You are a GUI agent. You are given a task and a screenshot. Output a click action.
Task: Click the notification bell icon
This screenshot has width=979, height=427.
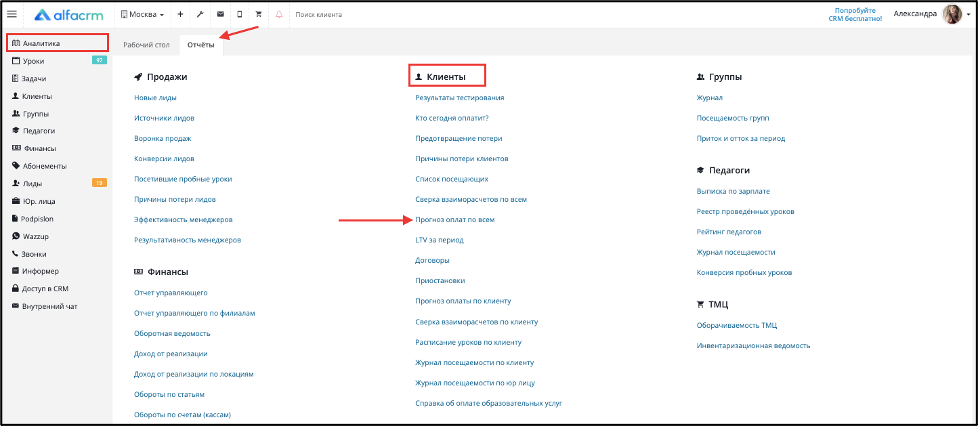[x=279, y=14]
